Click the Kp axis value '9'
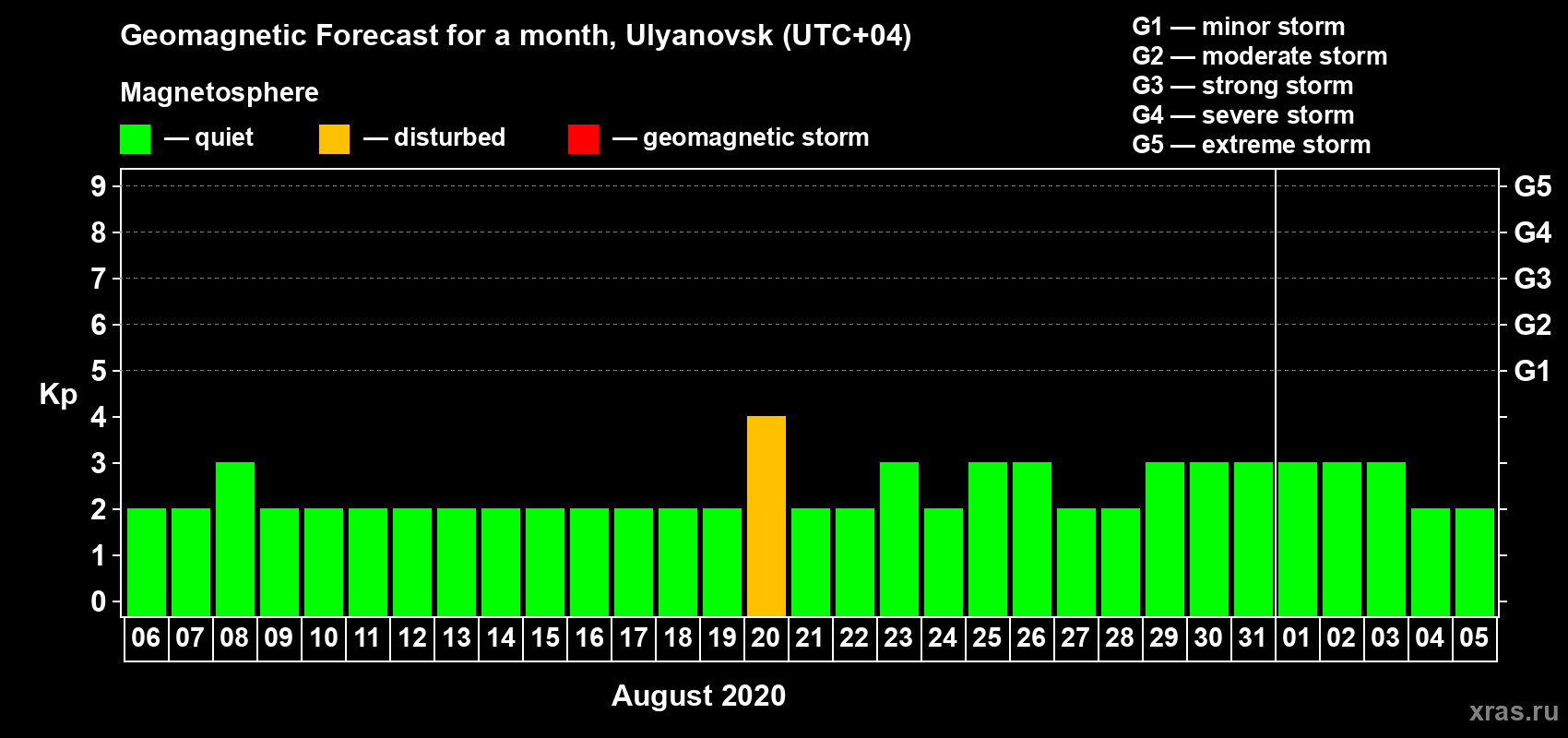The image size is (1568, 738). [99, 186]
